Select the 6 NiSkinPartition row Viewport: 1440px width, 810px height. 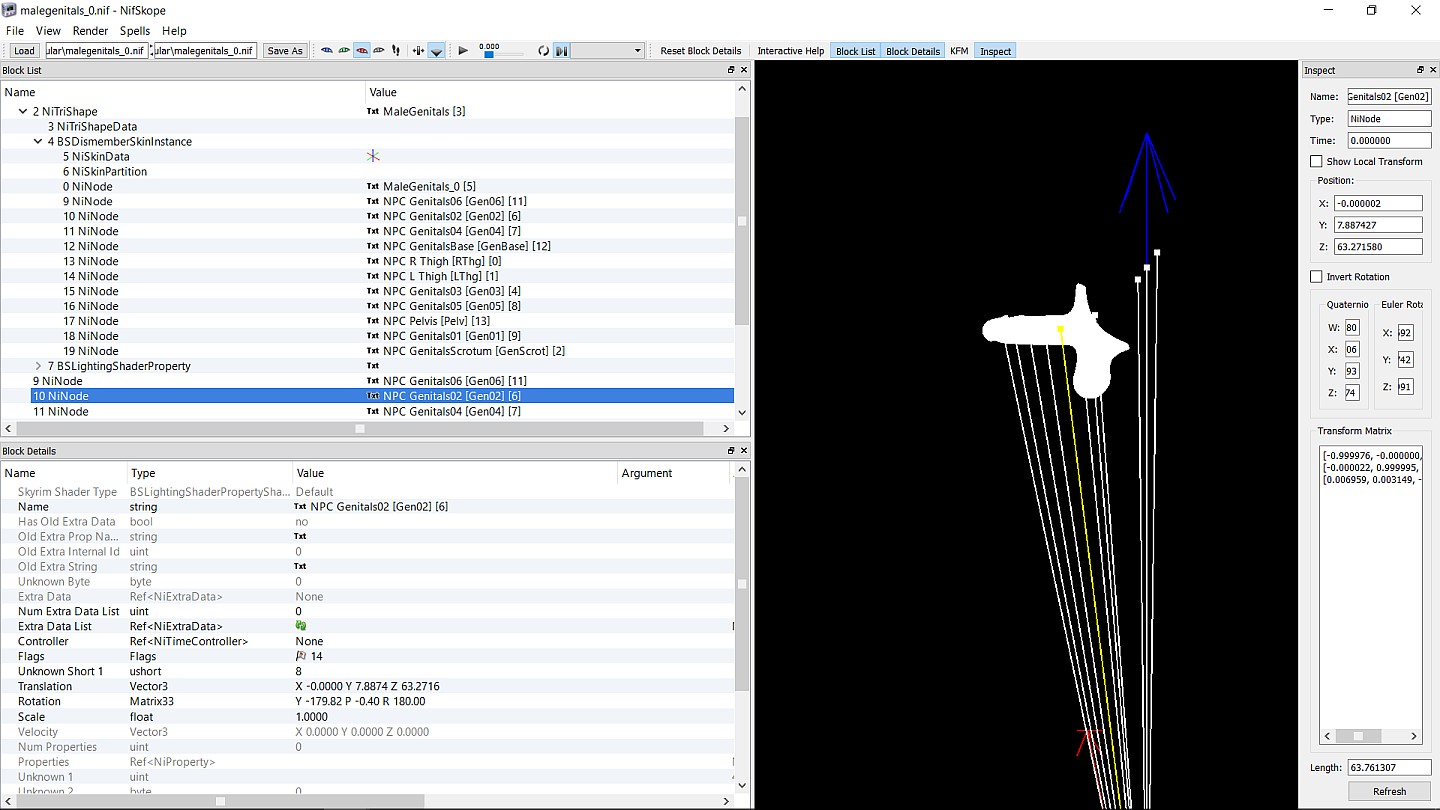coord(367,172)
